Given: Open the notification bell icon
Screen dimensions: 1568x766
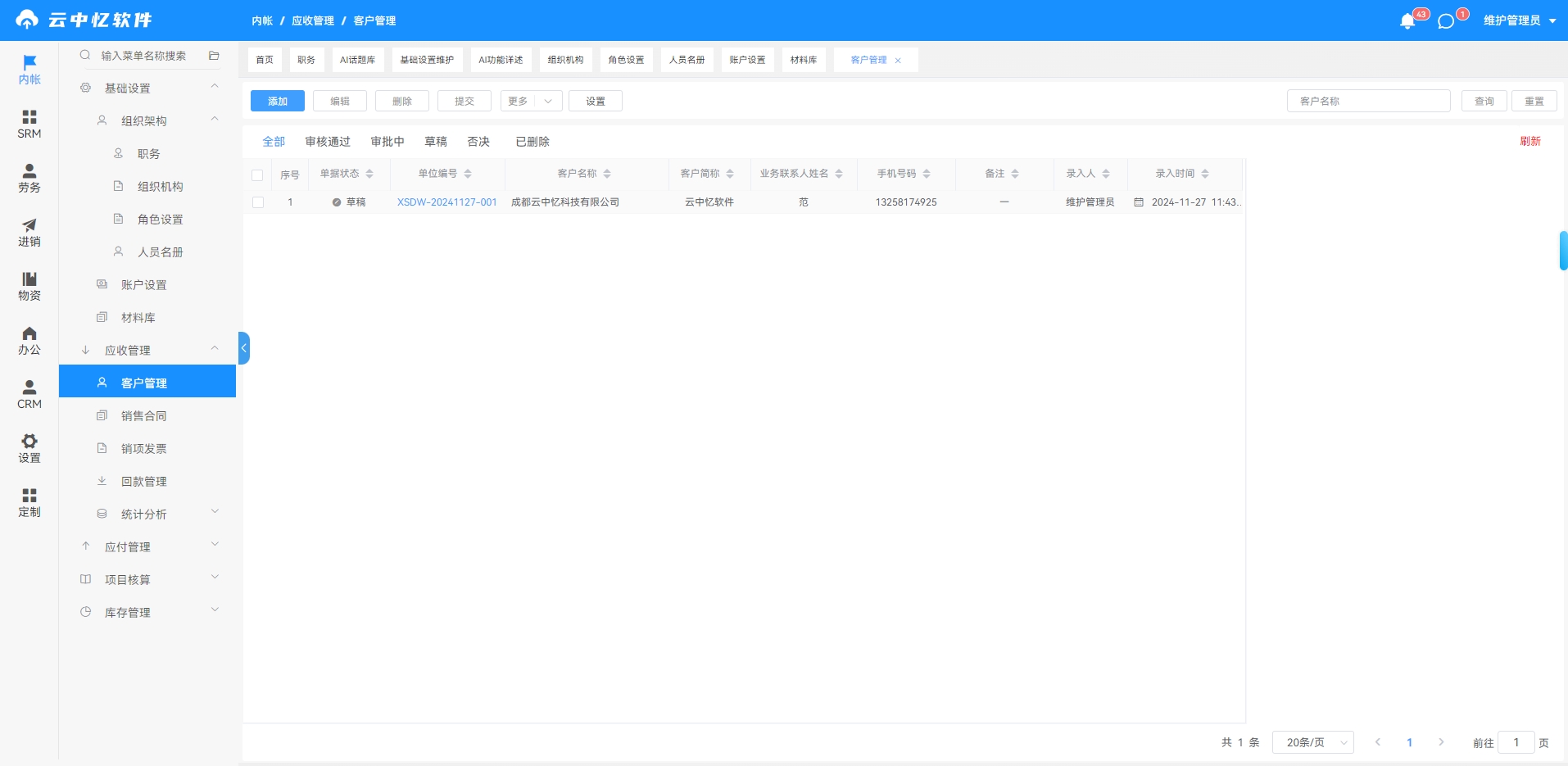Looking at the screenshot, I should [x=1407, y=21].
